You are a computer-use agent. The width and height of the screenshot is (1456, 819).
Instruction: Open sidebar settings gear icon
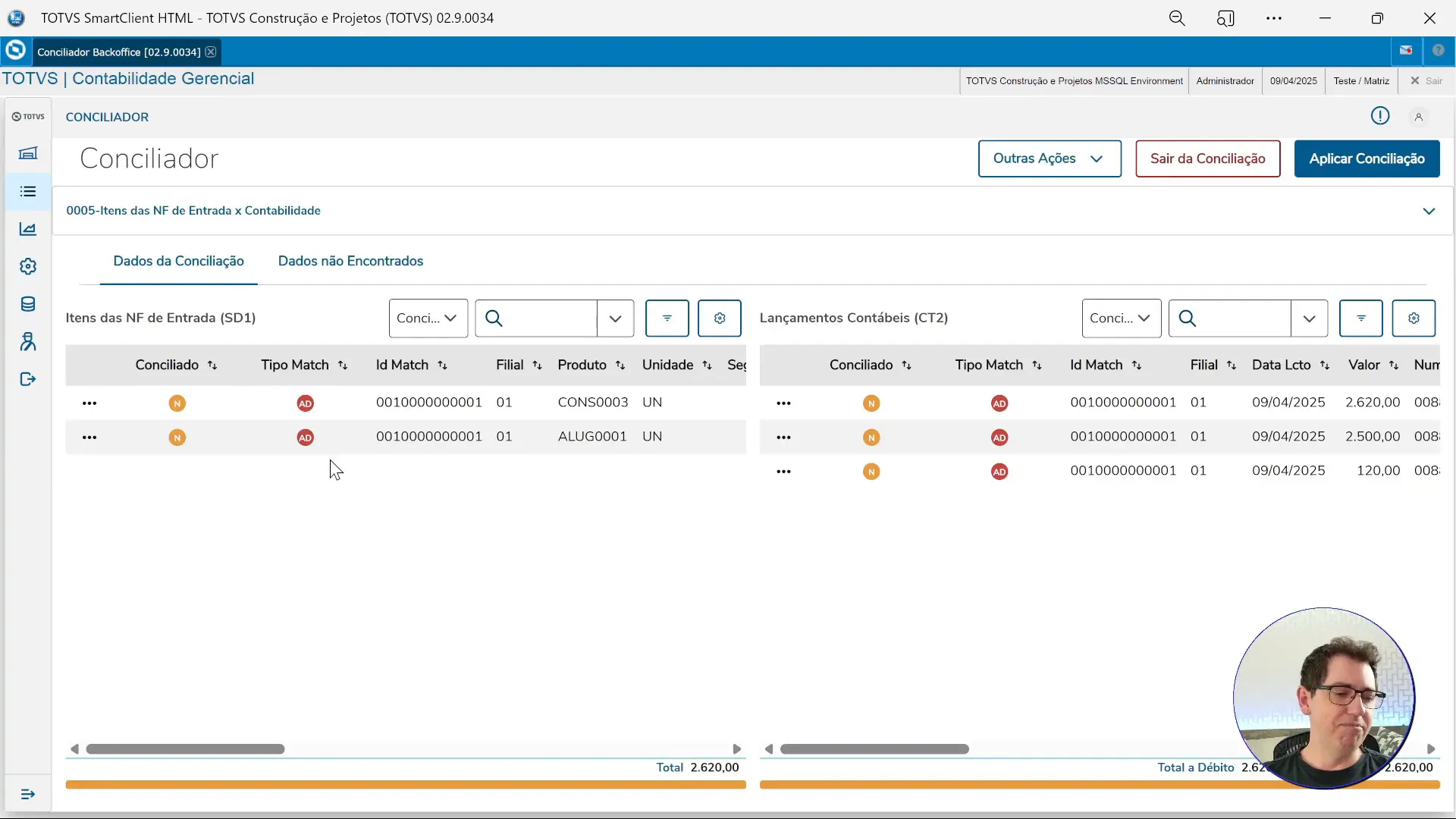click(27, 267)
